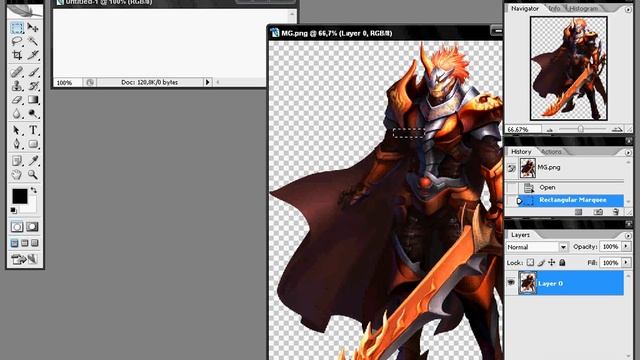640x360 pixels.
Task: Set Full Screen Mode without menu bar
Action: [x=34, y=243]
